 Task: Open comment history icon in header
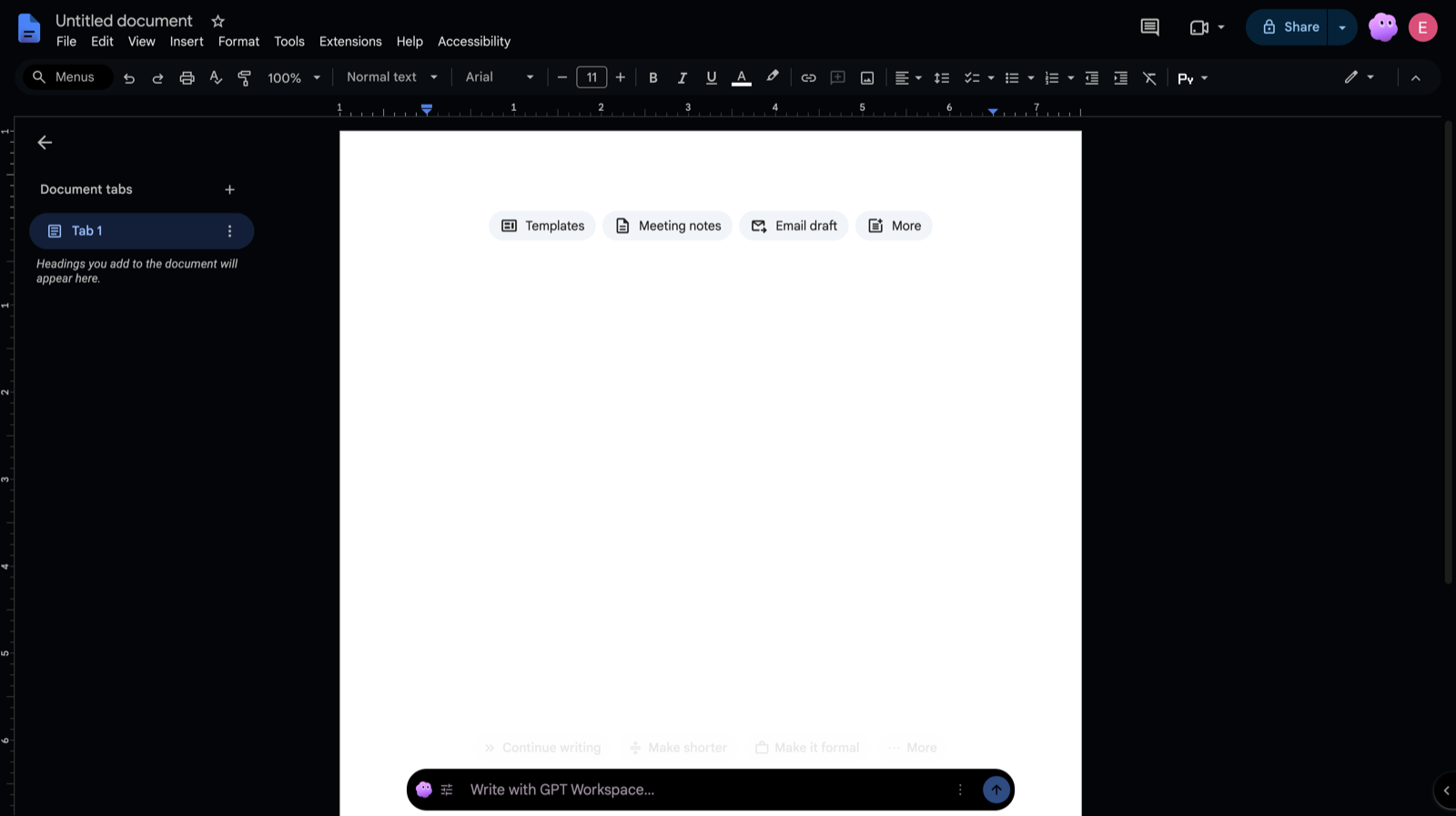[1150, 27]
